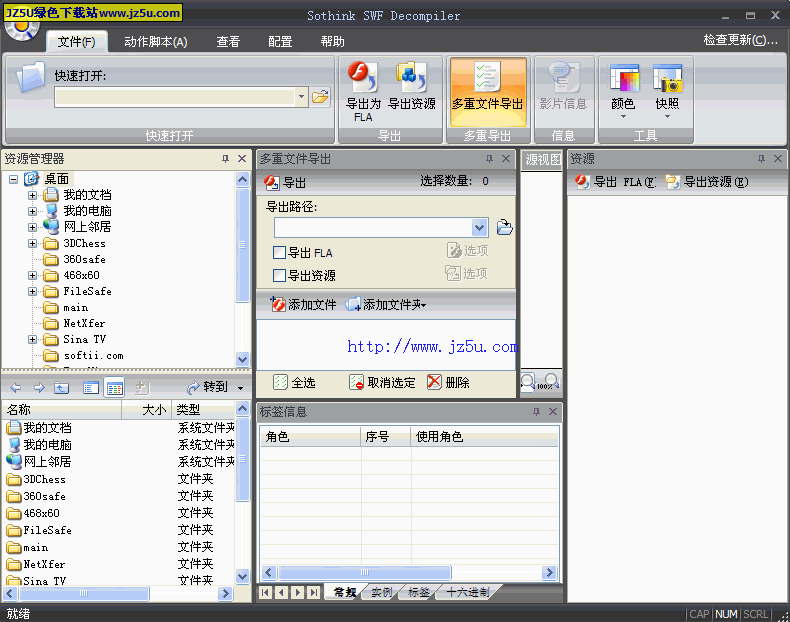Switch to the Instance (实例) tab
Image resolution: width=790 pixels, height=622 pixels.
coord(381,592)
